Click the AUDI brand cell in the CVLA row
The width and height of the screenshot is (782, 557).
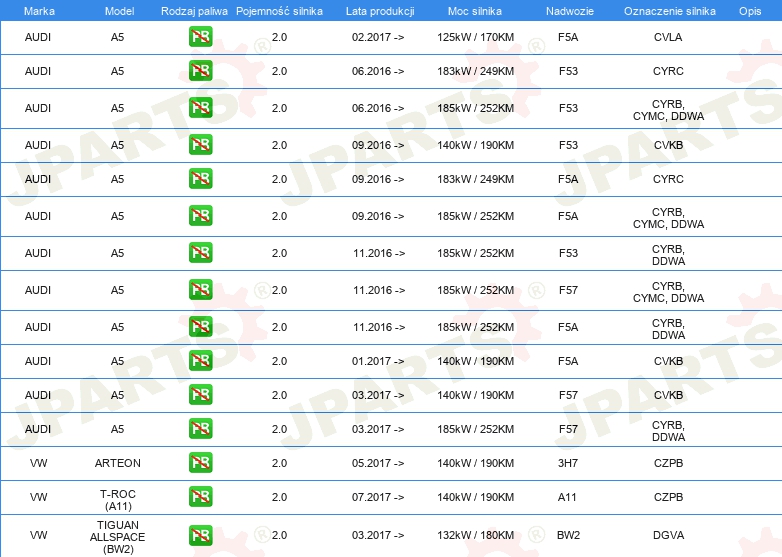tap(38, 37)
